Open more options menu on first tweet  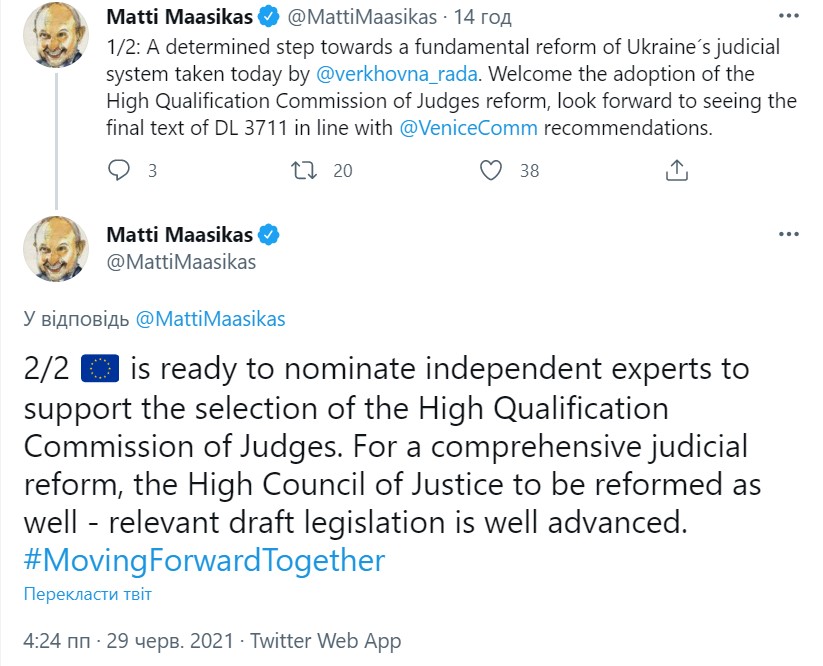click(789, 16)
